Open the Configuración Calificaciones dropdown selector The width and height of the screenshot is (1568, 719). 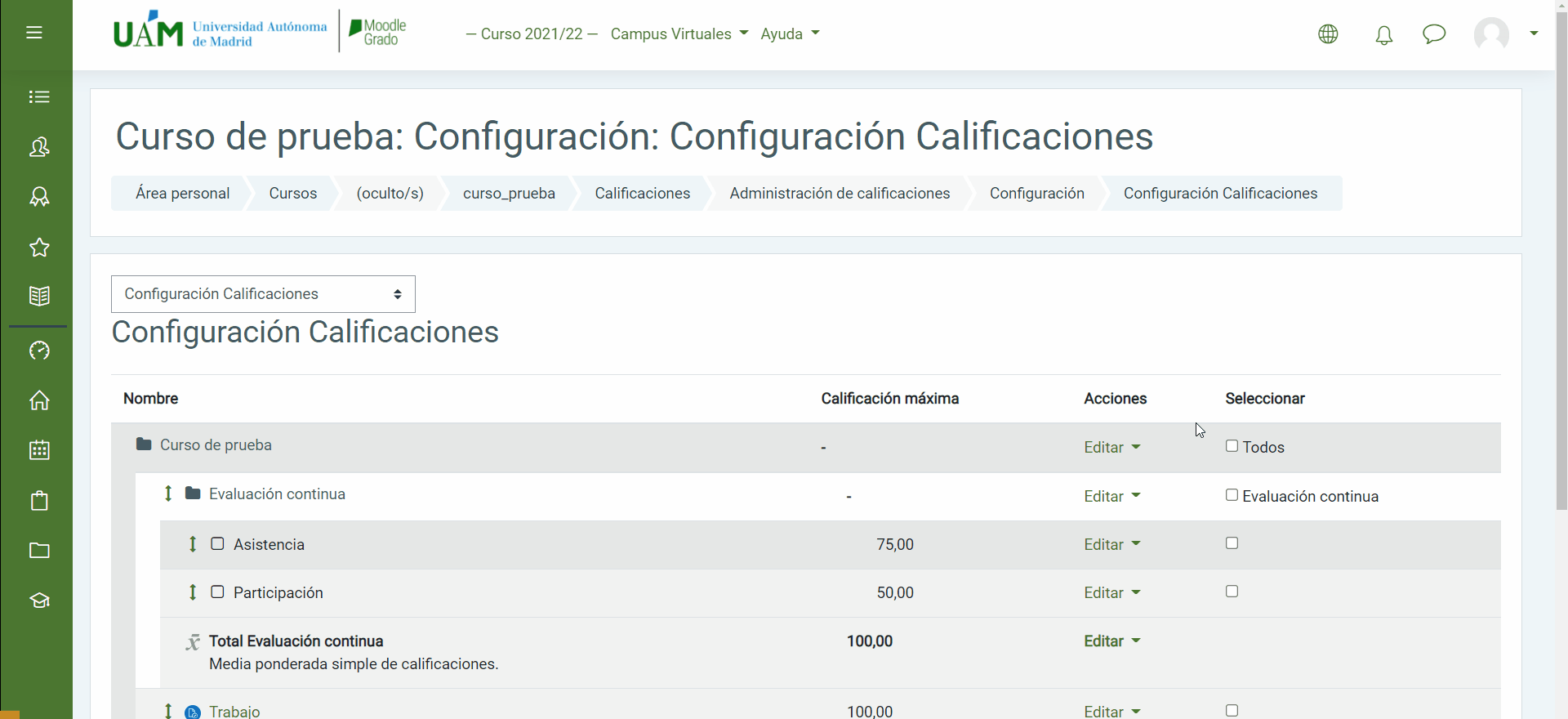263,294
